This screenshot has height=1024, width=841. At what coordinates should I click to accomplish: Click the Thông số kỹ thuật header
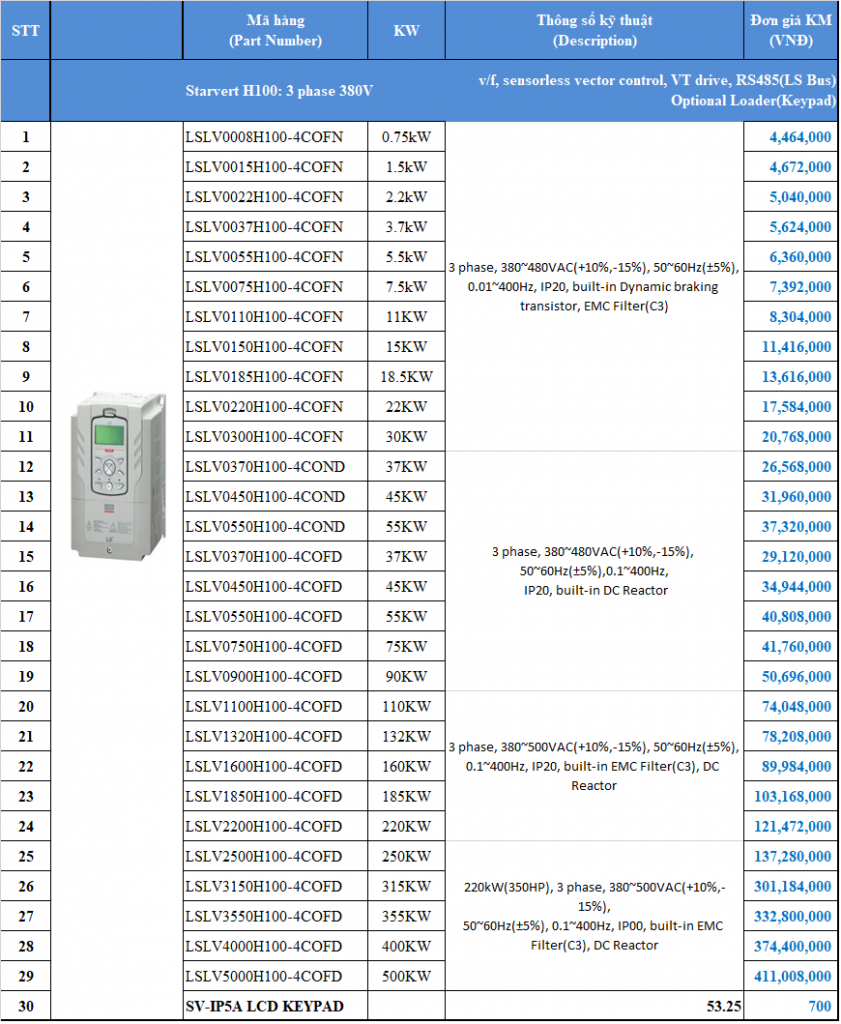tap(594, 31)
